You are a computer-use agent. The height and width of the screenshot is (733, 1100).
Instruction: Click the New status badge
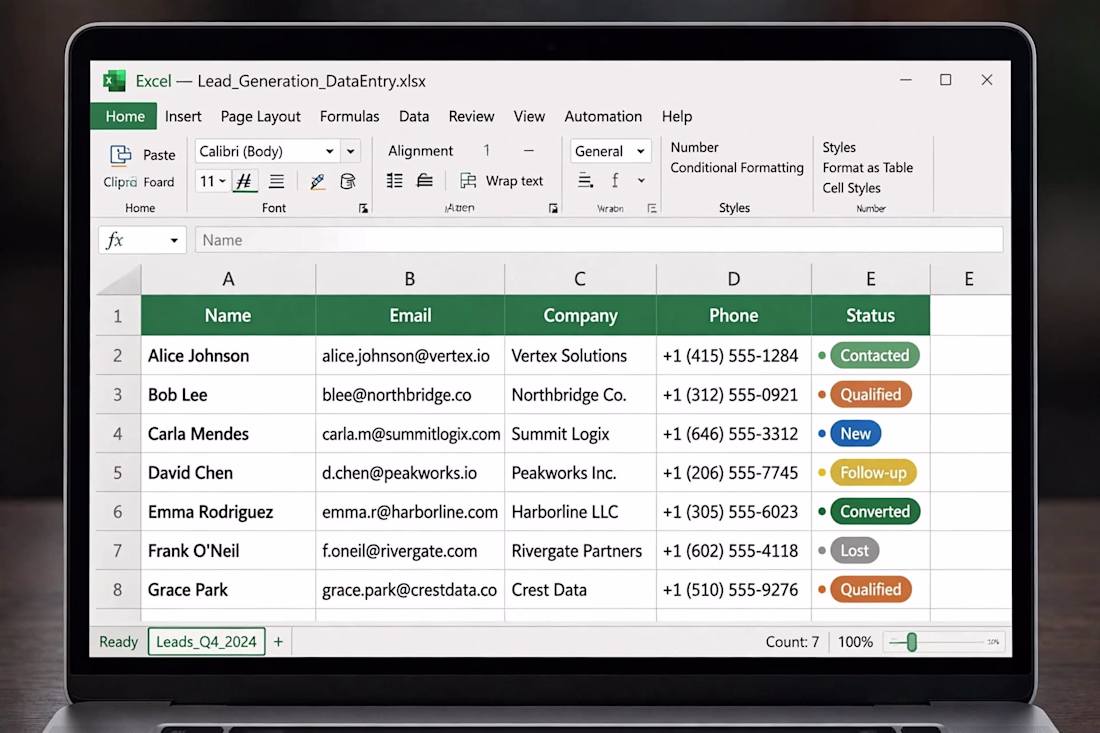[855, 433]
